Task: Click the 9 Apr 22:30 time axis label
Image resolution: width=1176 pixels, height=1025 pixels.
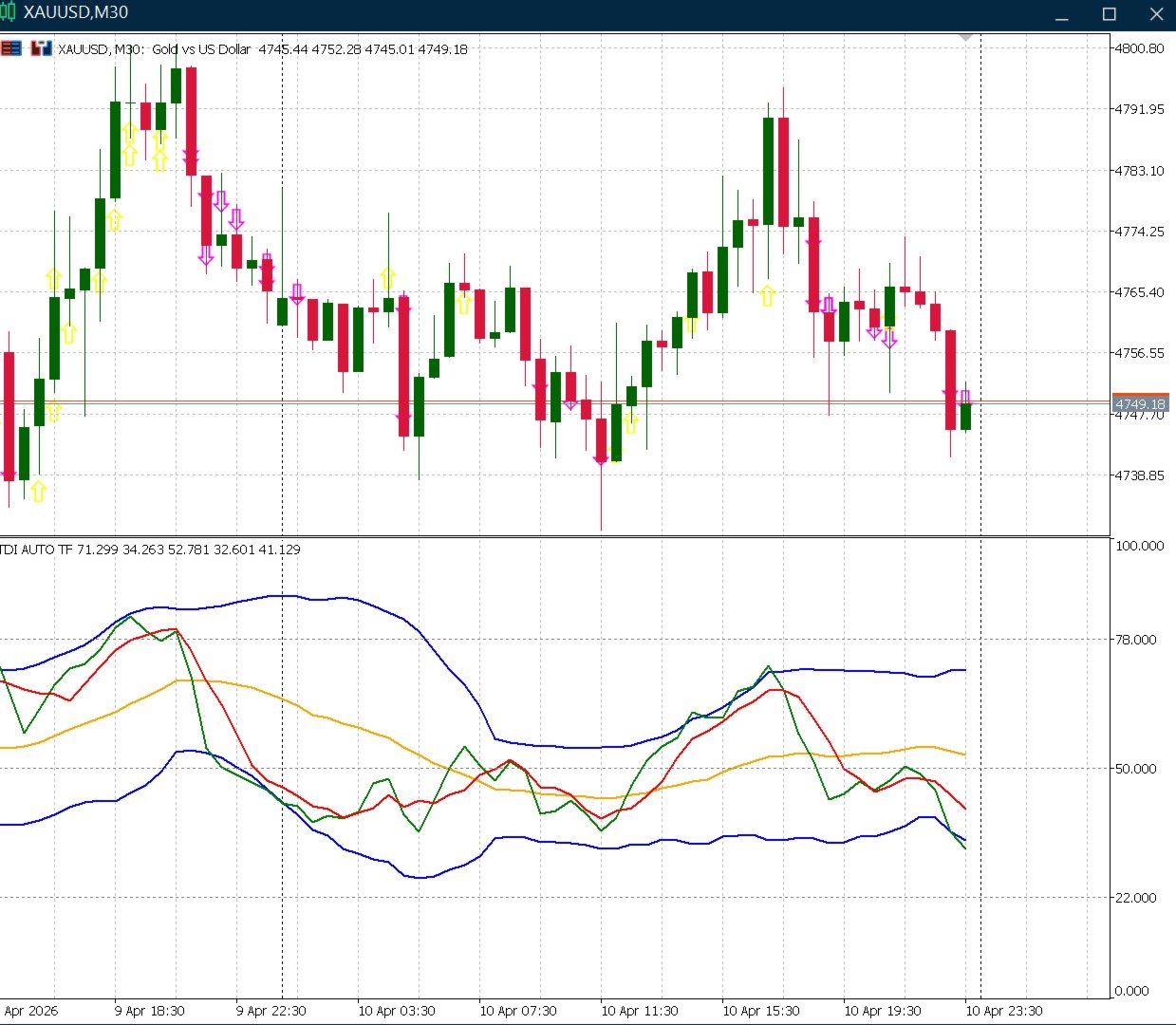Action: point(271,1011)
